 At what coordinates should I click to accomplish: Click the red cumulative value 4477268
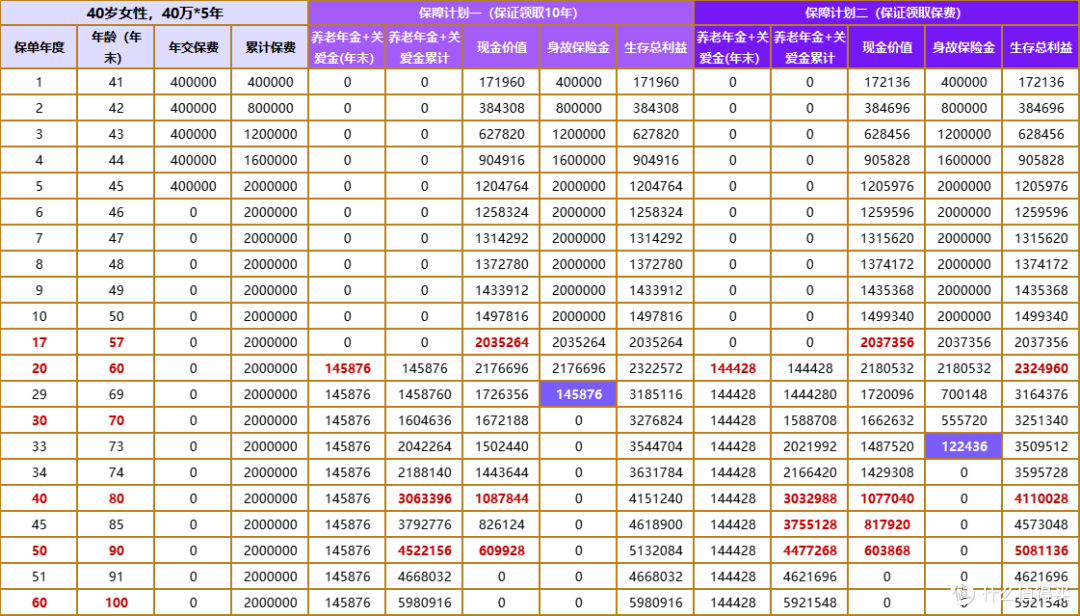tap(809, 551)
